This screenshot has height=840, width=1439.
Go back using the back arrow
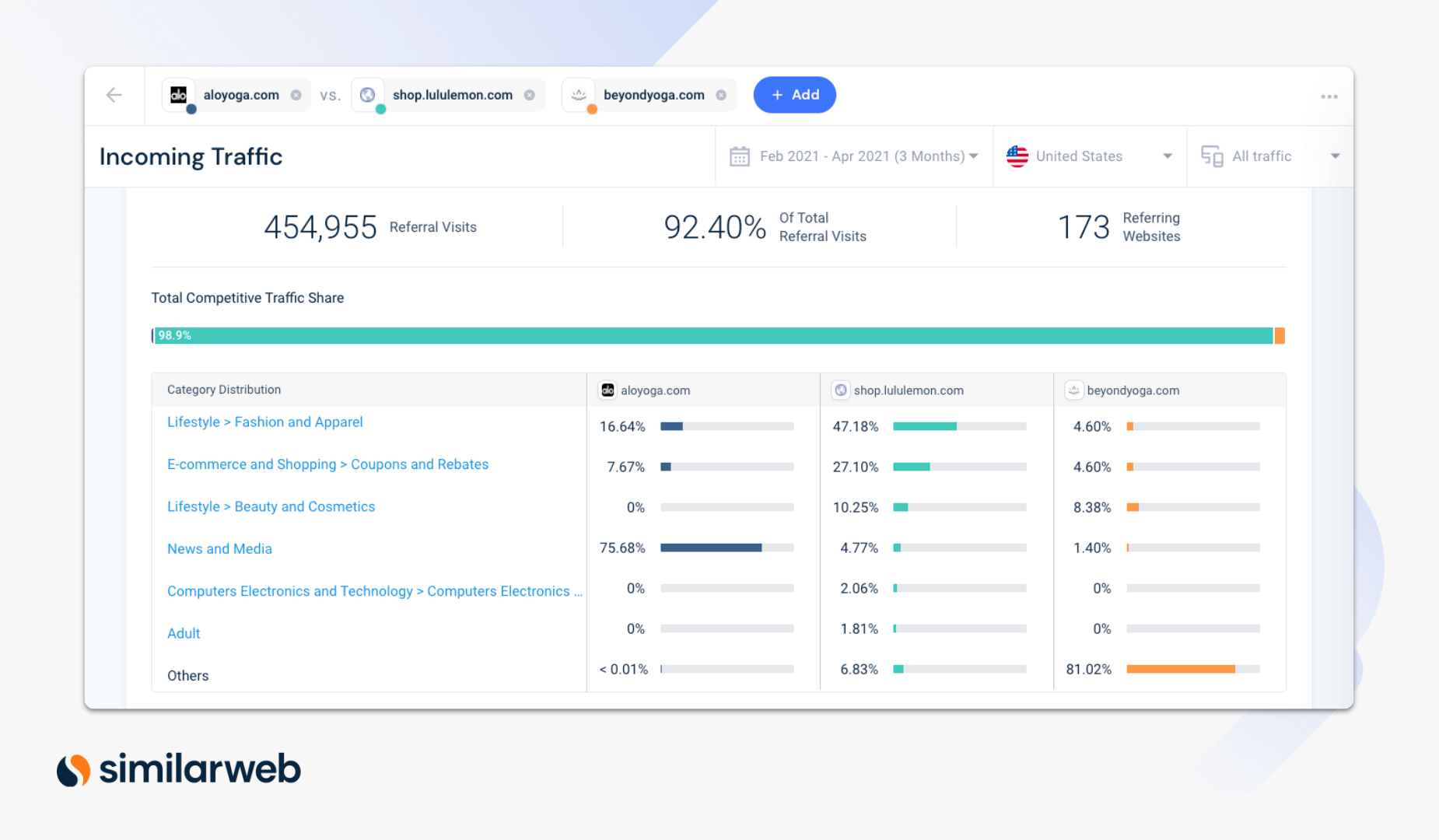click(114, 94)
